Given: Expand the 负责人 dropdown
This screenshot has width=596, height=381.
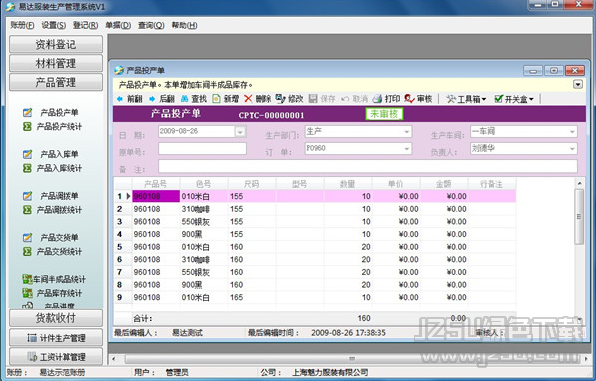Looking at the screenshot, I should click(572, 149).
